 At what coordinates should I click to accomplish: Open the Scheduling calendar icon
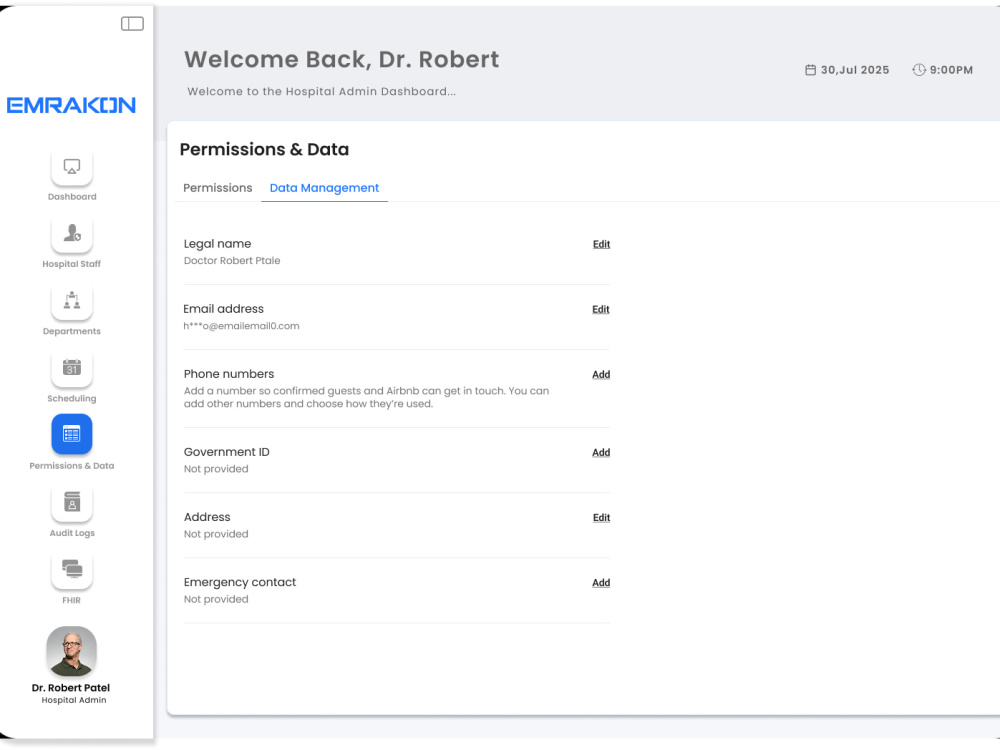pos(71,368)
